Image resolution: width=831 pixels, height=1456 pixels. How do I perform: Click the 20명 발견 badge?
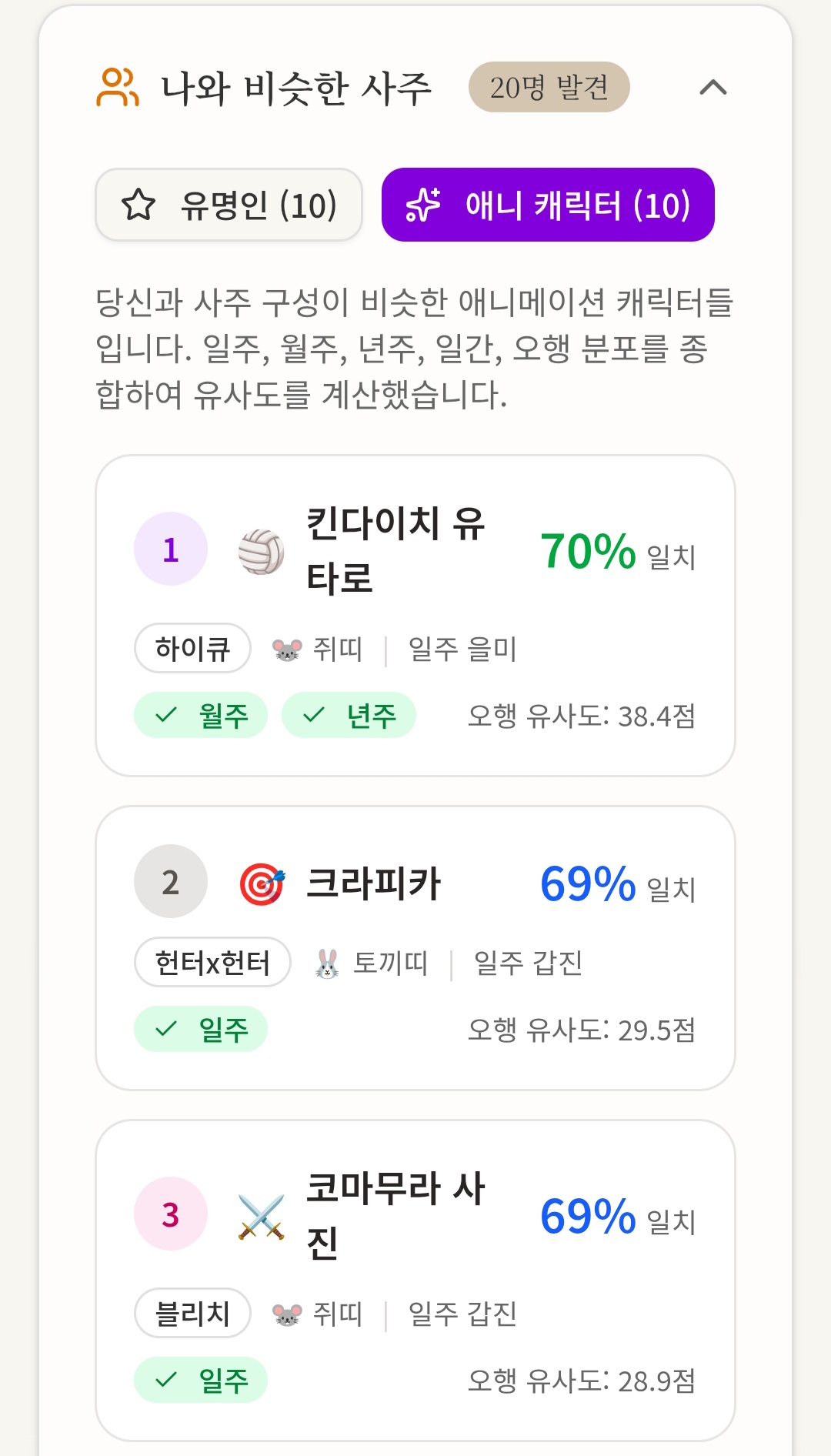click(x=549, y=87)
